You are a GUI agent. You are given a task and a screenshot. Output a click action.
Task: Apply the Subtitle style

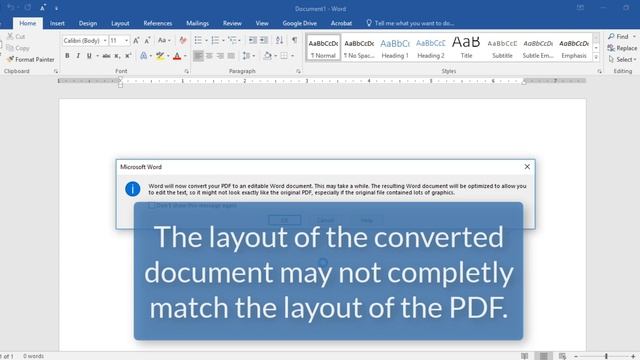click(x=502, y=48)
